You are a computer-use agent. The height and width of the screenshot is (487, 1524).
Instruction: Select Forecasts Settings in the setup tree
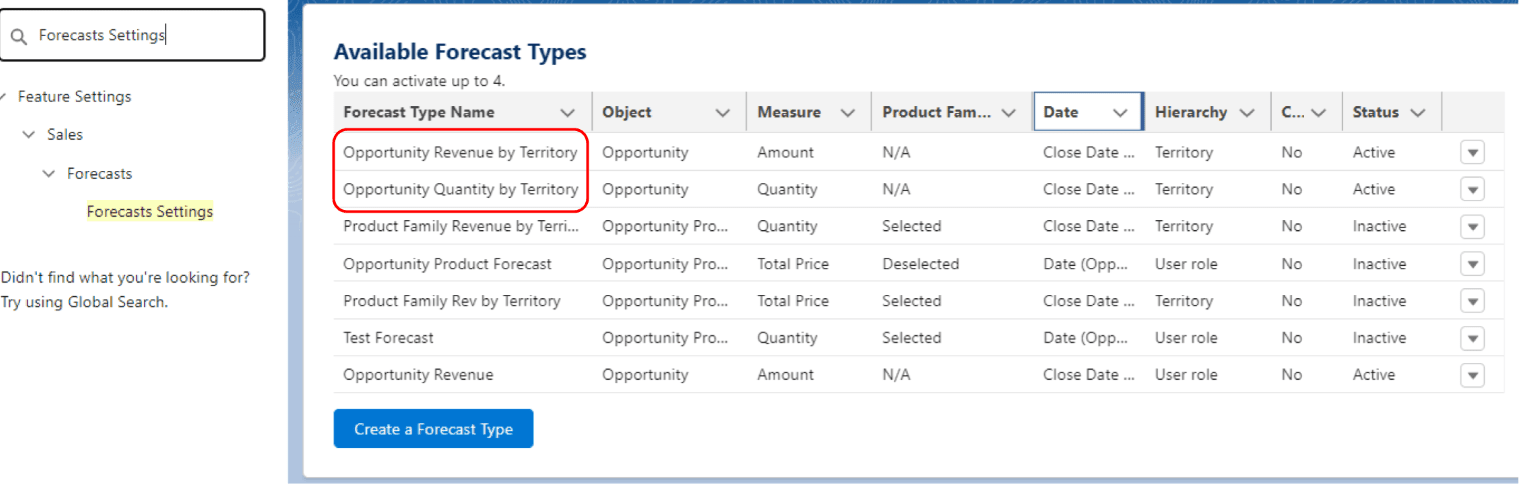[150, 212]
